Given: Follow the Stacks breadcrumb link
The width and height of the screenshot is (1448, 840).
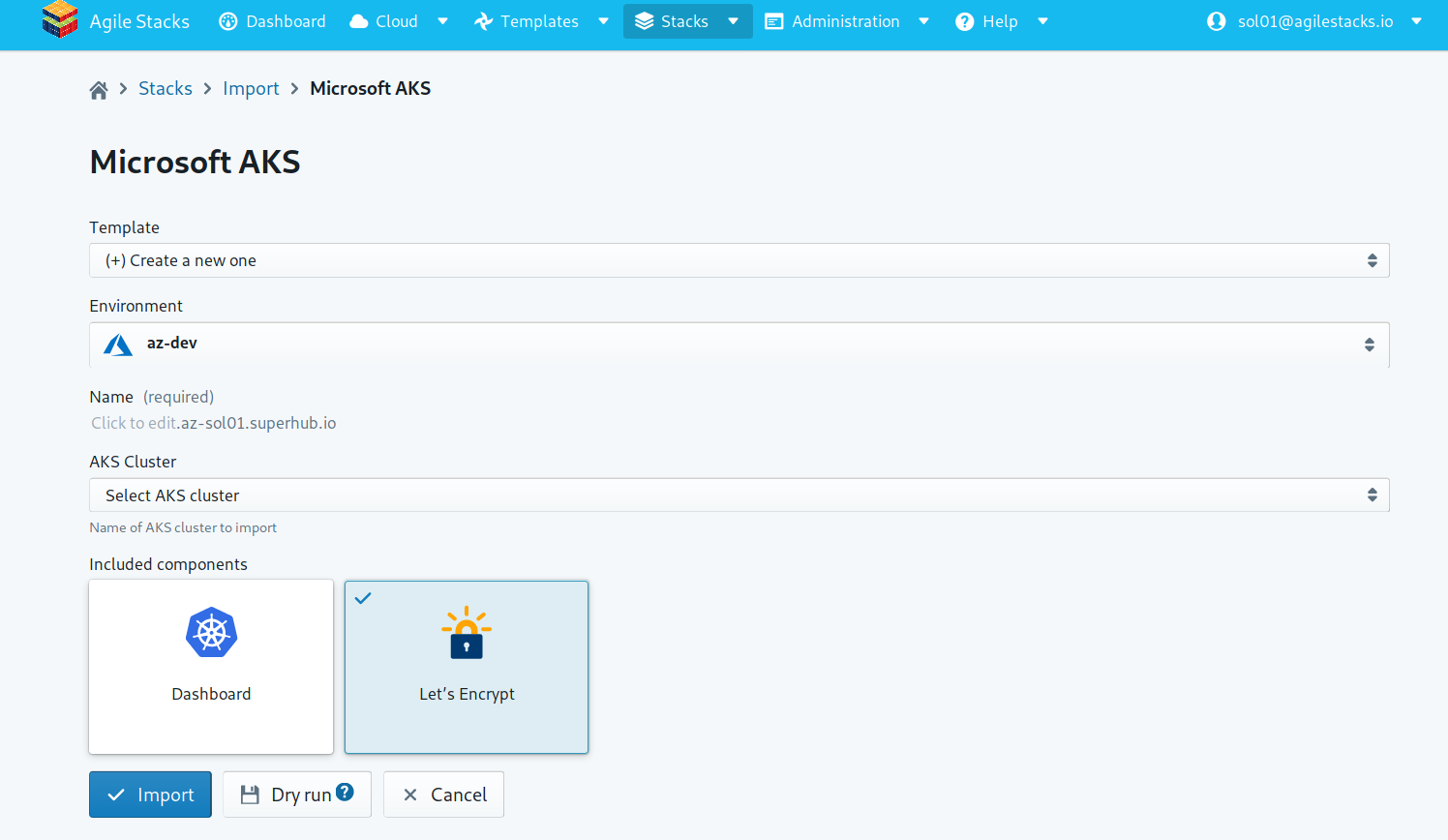Looking at the screenshot, I should 166,88.
